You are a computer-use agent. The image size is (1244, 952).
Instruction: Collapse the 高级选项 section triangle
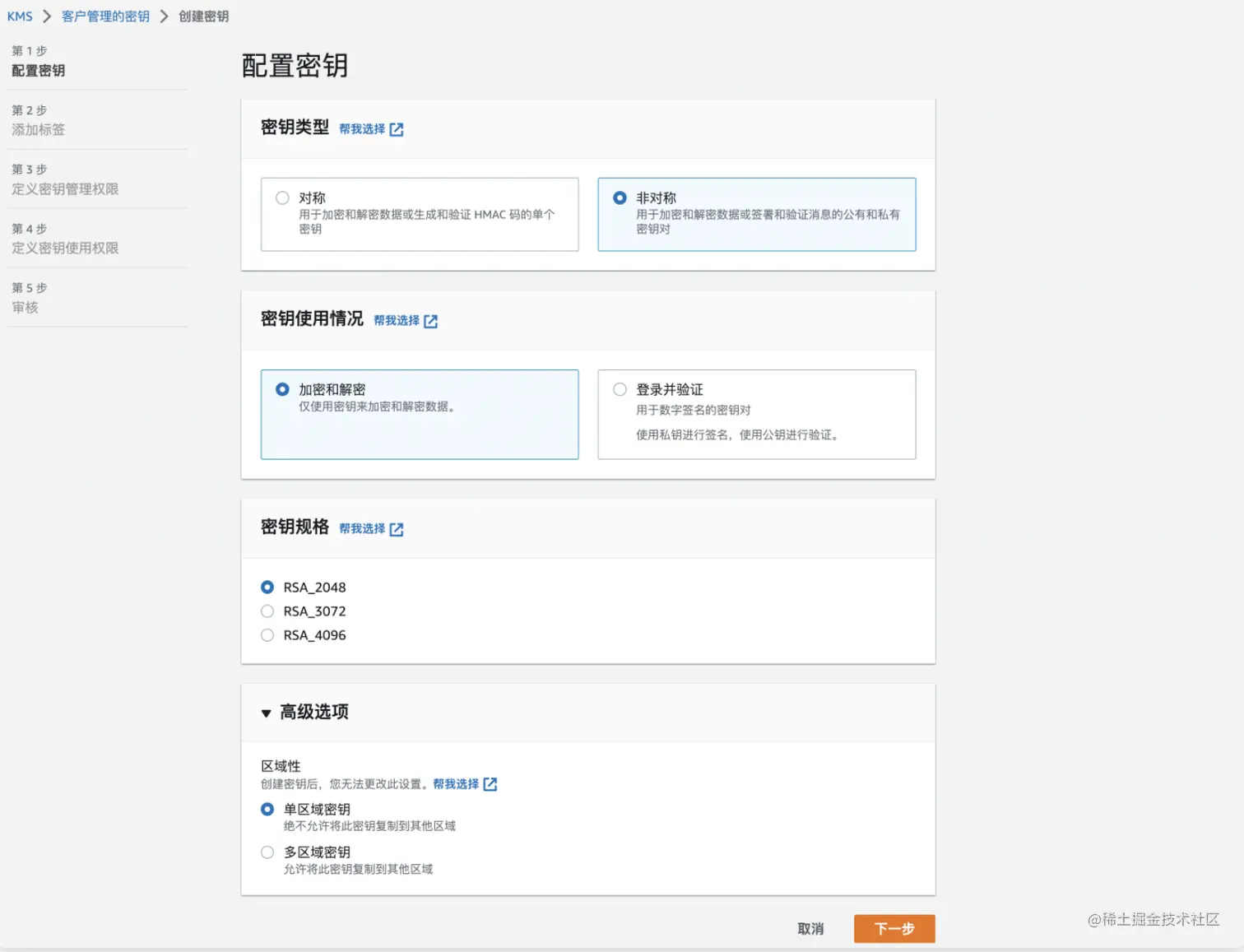coord(266,713)
